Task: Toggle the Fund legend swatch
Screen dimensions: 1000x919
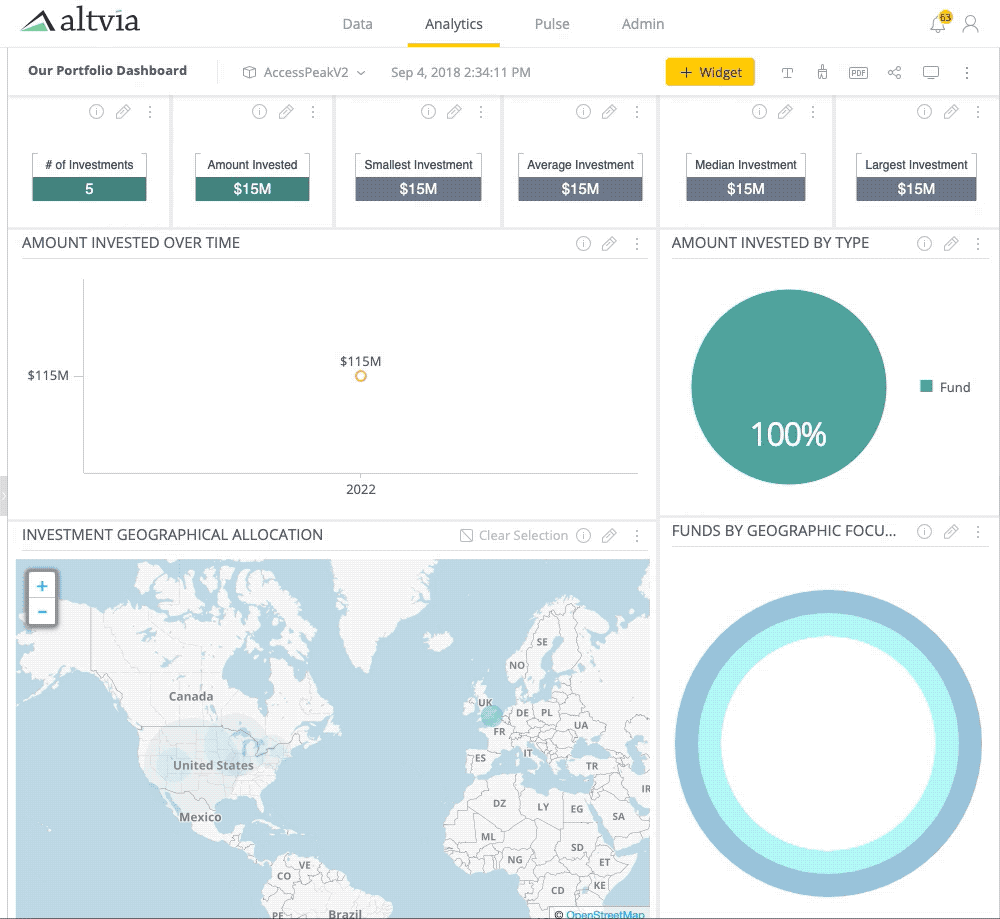Action: coord(927,386)
